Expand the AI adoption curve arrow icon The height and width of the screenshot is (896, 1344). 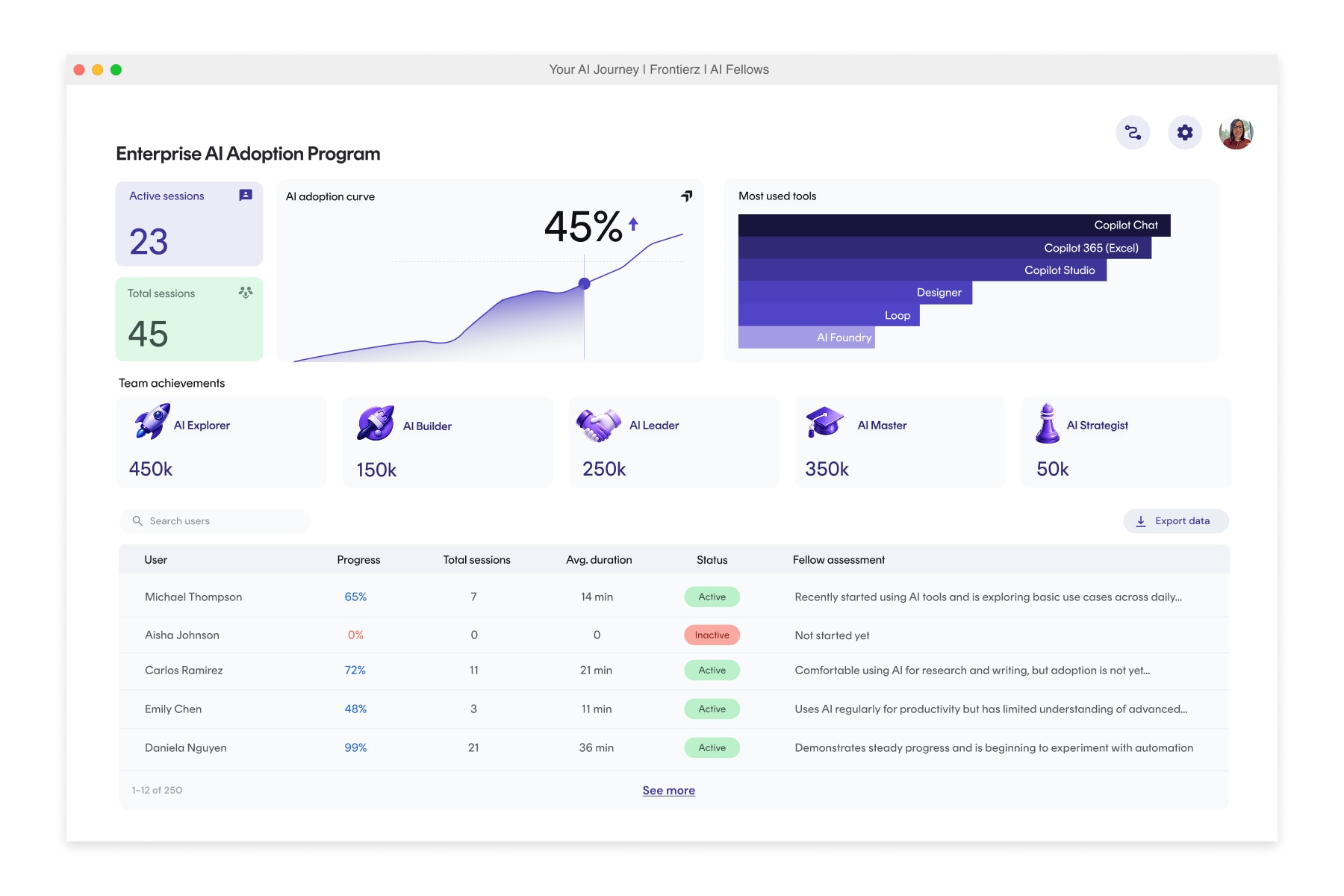pyautogui.click(x=686, y=196)
